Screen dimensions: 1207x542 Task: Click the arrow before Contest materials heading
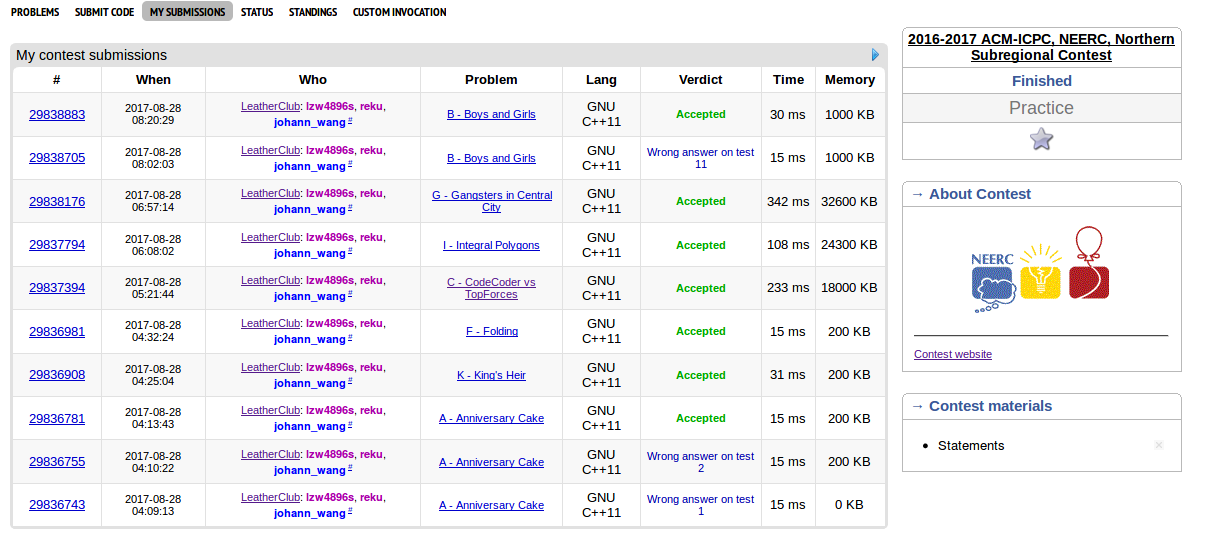(917, 406)
